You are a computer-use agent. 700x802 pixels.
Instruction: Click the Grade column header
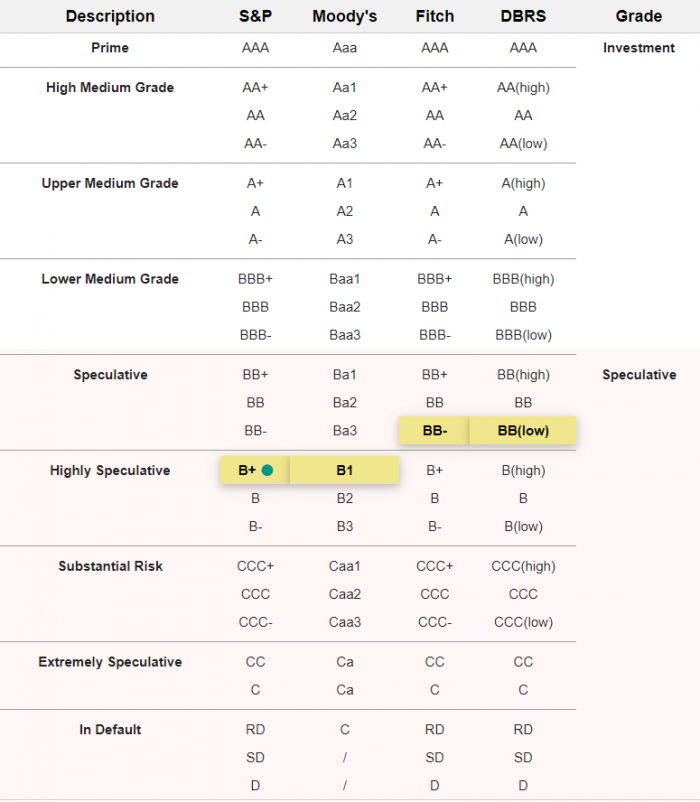(x=639, y=16)
